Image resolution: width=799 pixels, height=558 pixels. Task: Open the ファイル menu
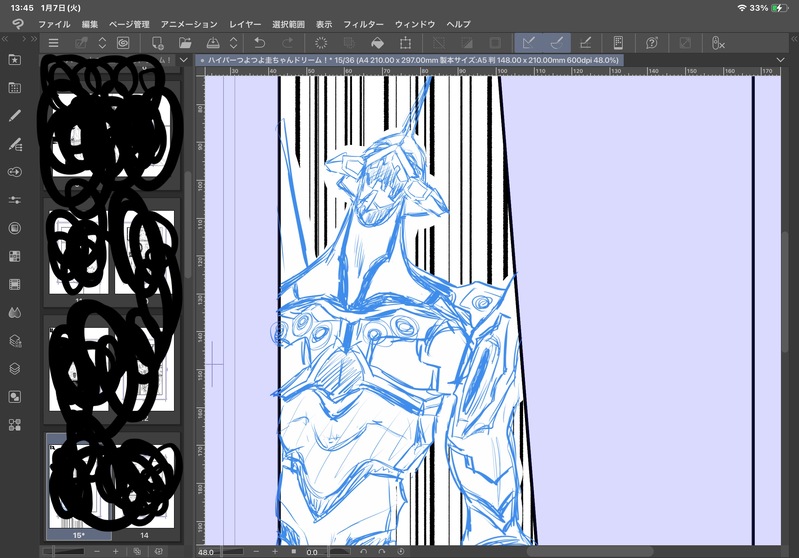(55, 24)
